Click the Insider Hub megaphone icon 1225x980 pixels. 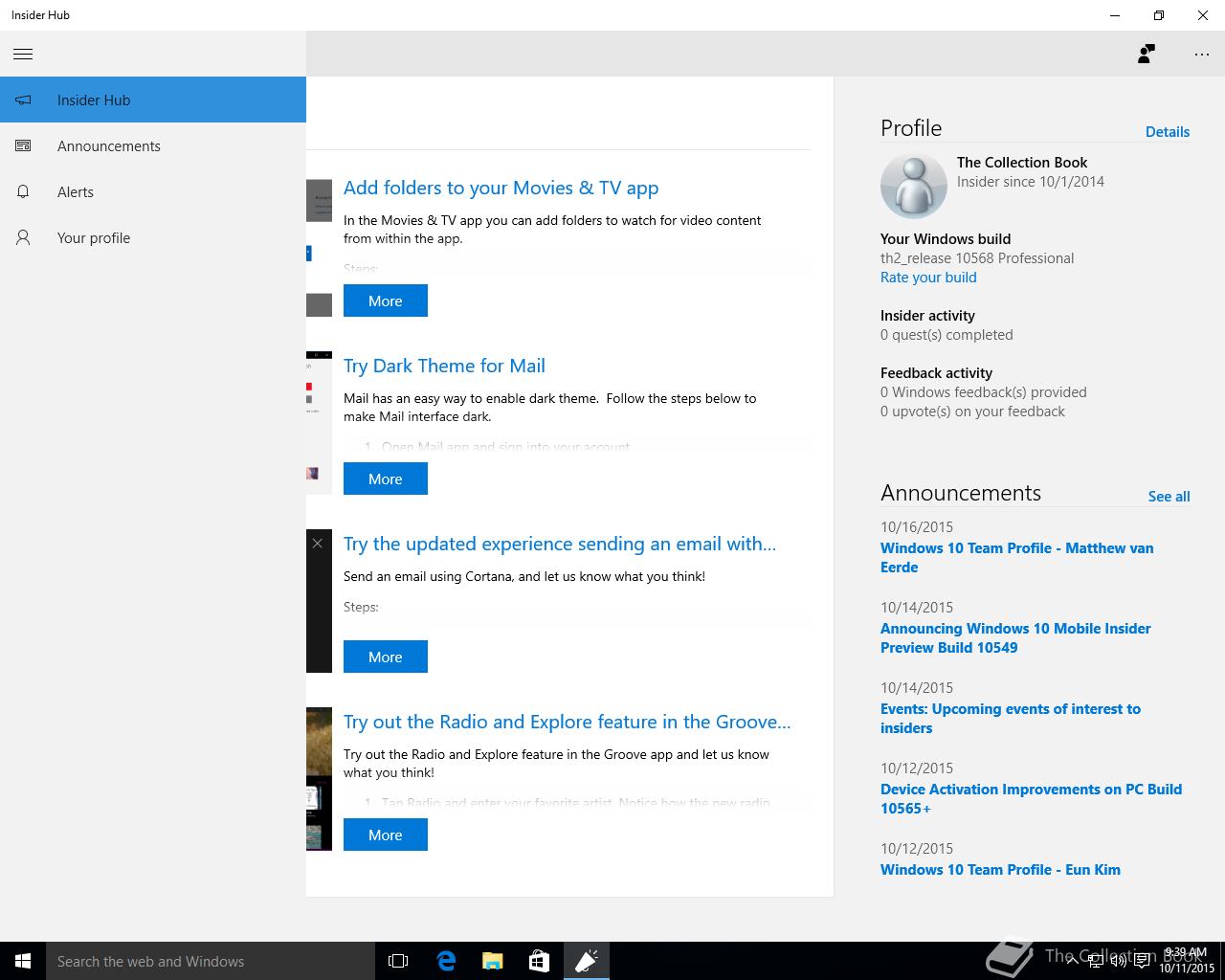point(23,100)
